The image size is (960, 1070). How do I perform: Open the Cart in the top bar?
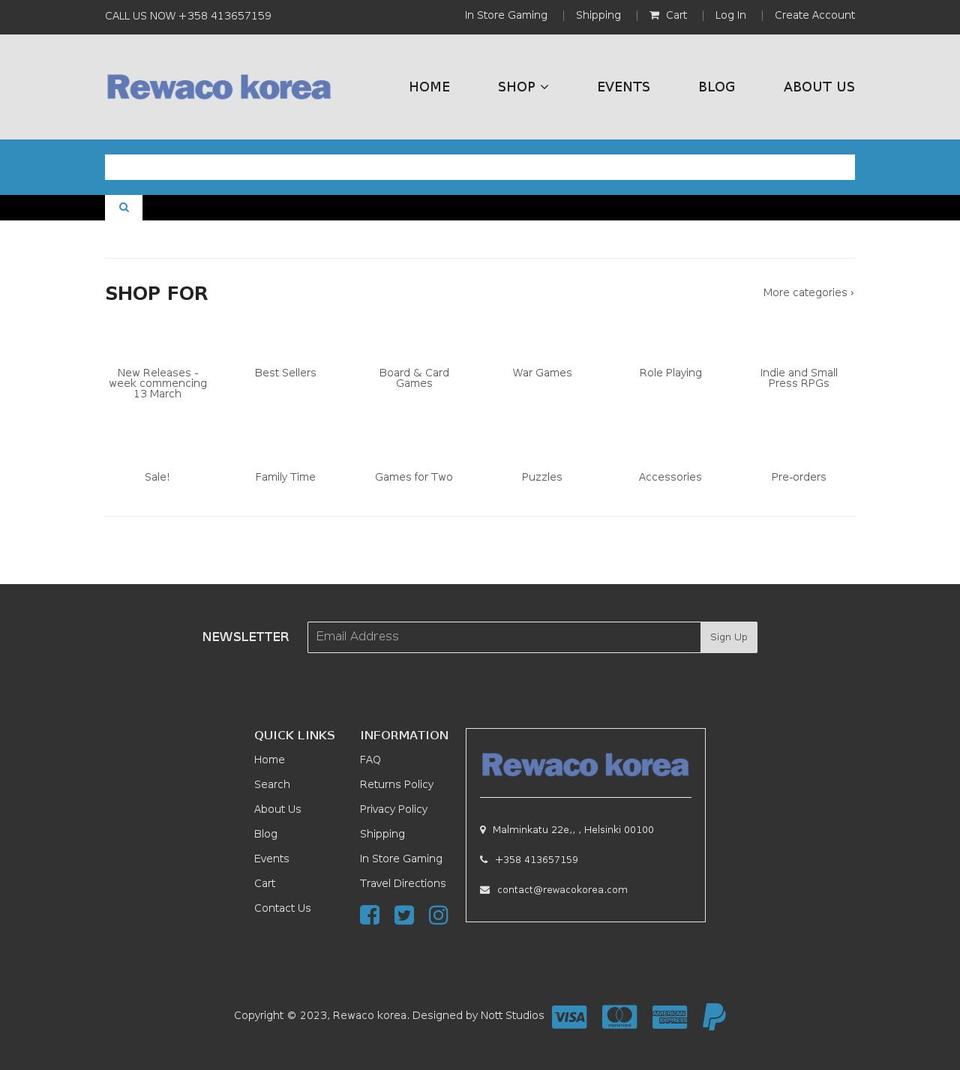[668, 15]
